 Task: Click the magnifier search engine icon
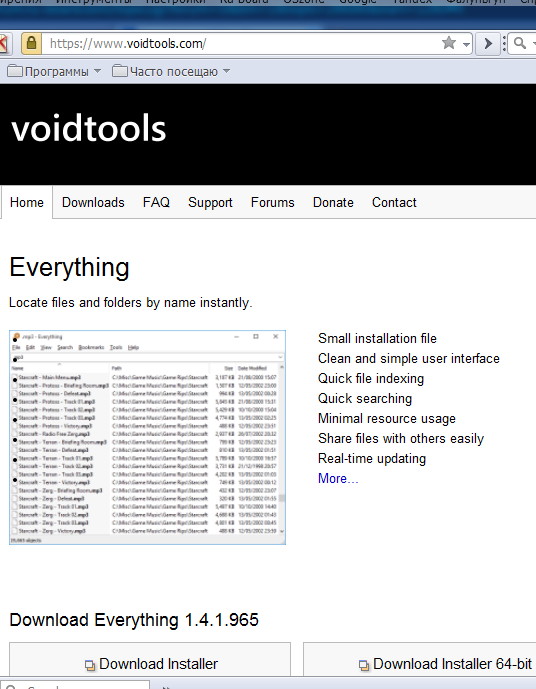click(x=520, y=43)
